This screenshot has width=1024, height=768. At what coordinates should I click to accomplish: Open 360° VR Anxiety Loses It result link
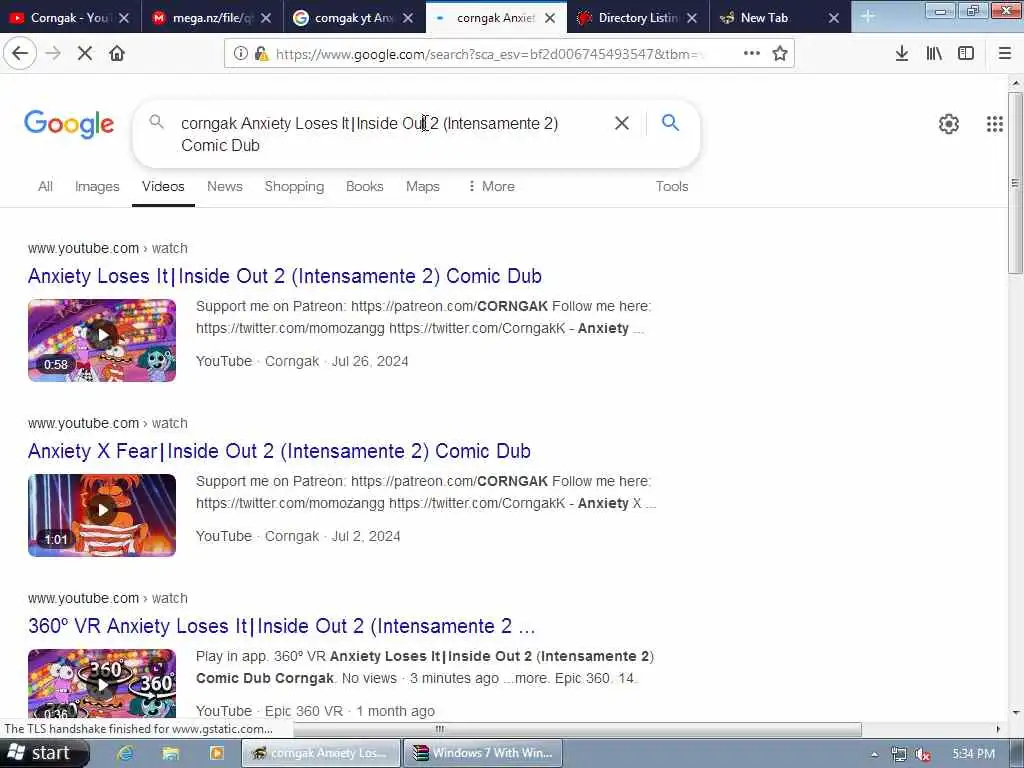(x=281, y=626)
